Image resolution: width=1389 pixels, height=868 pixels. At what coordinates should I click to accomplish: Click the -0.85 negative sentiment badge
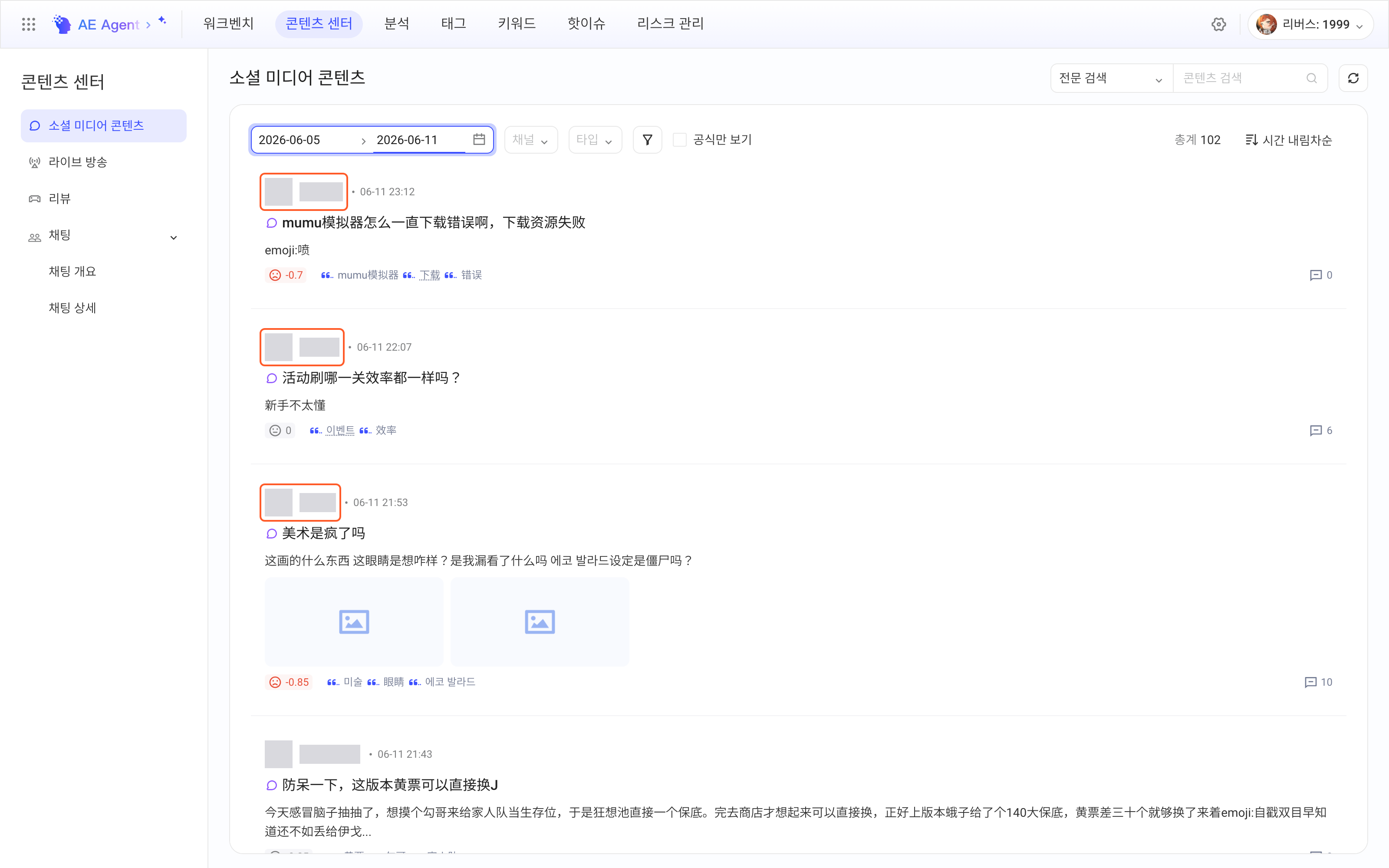pos(289,682)
